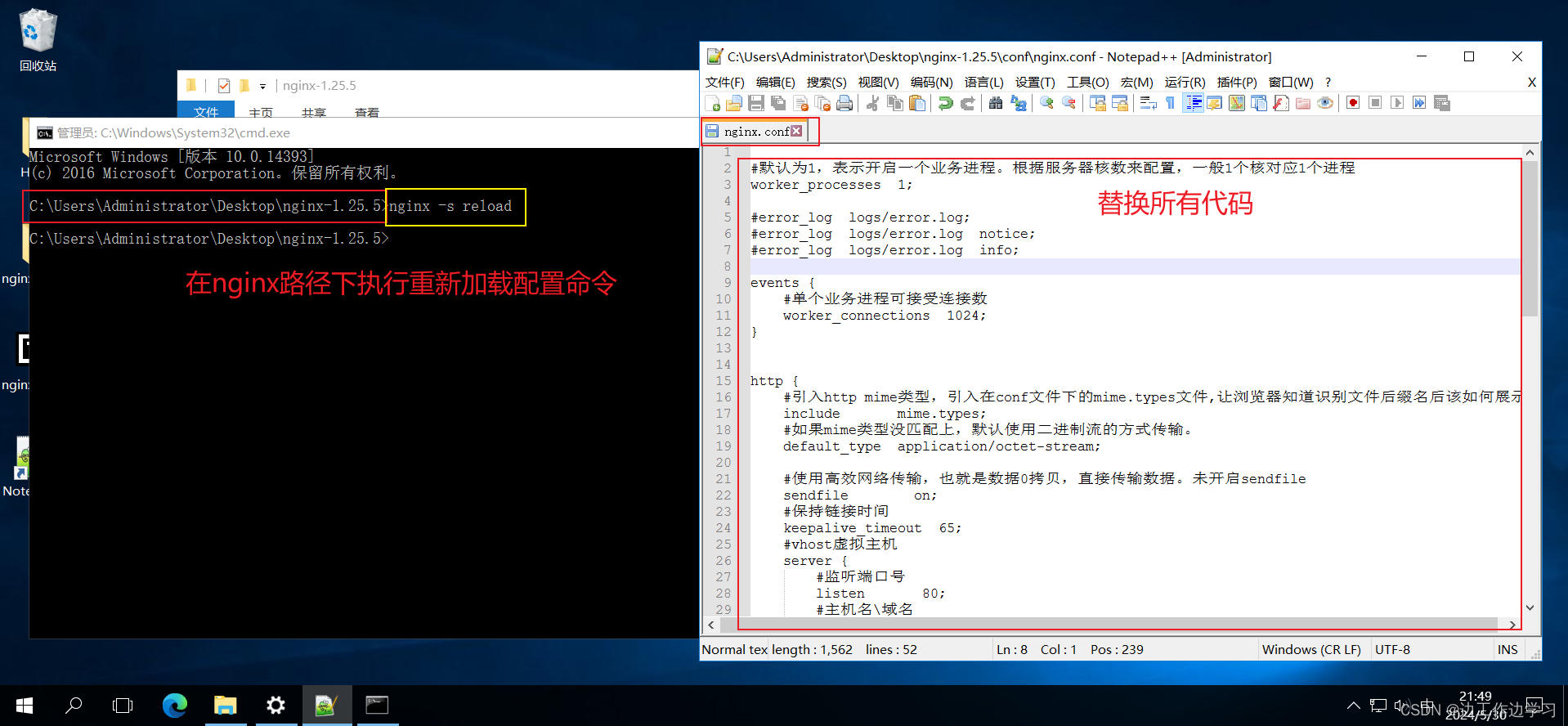Viewport: 1568px width, 726px height.
Task: Open the ? help menu
Action: 1328,83
